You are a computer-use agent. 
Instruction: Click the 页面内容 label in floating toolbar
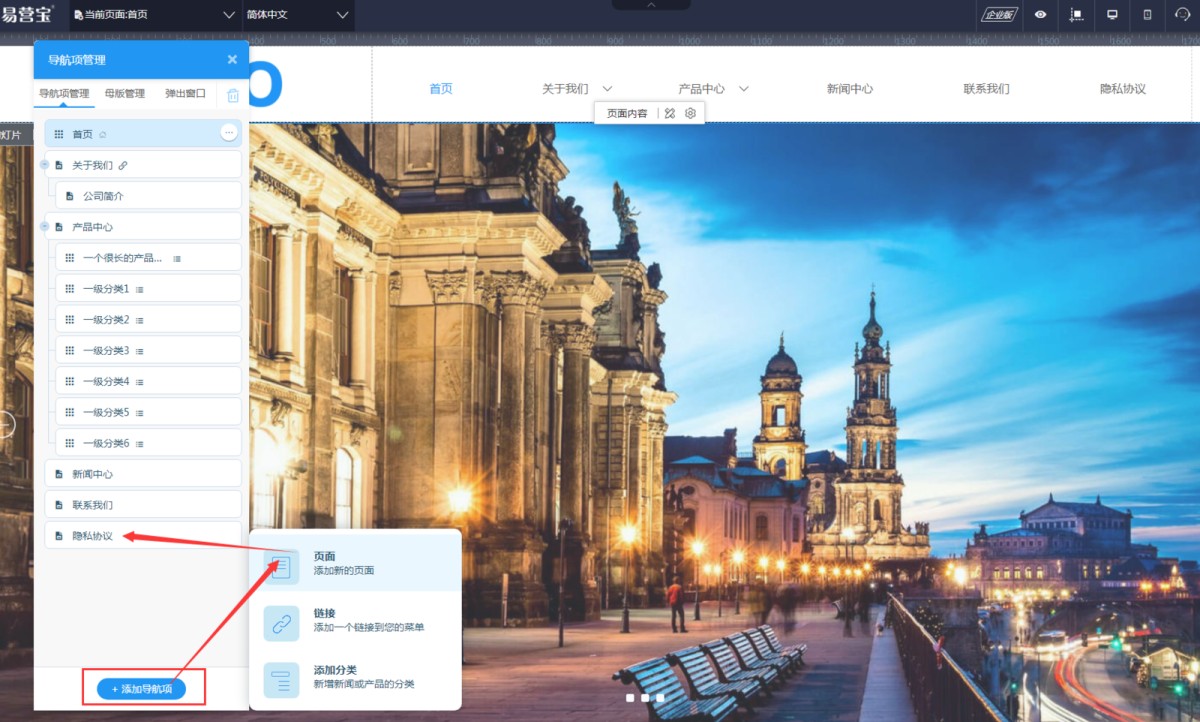(628, 114)
